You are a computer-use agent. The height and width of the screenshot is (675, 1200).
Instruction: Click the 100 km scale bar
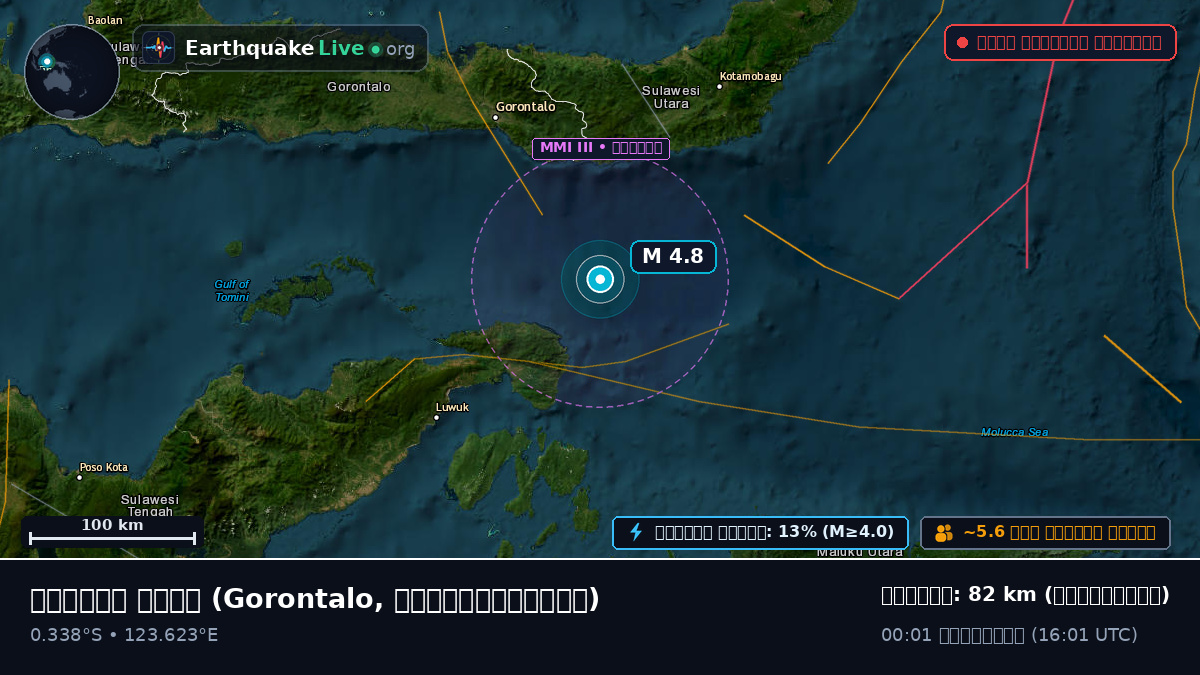pos(112,531)
